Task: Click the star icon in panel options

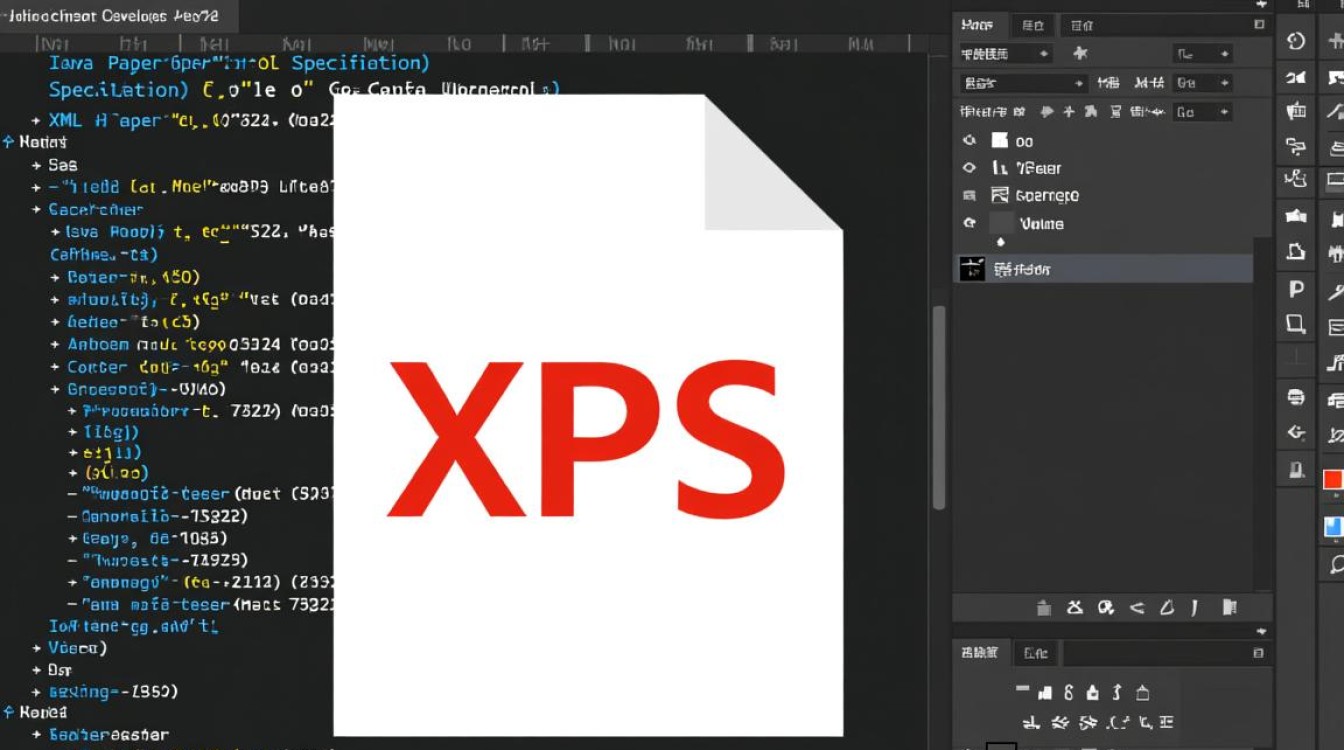Action: (x=1080, y=54)
